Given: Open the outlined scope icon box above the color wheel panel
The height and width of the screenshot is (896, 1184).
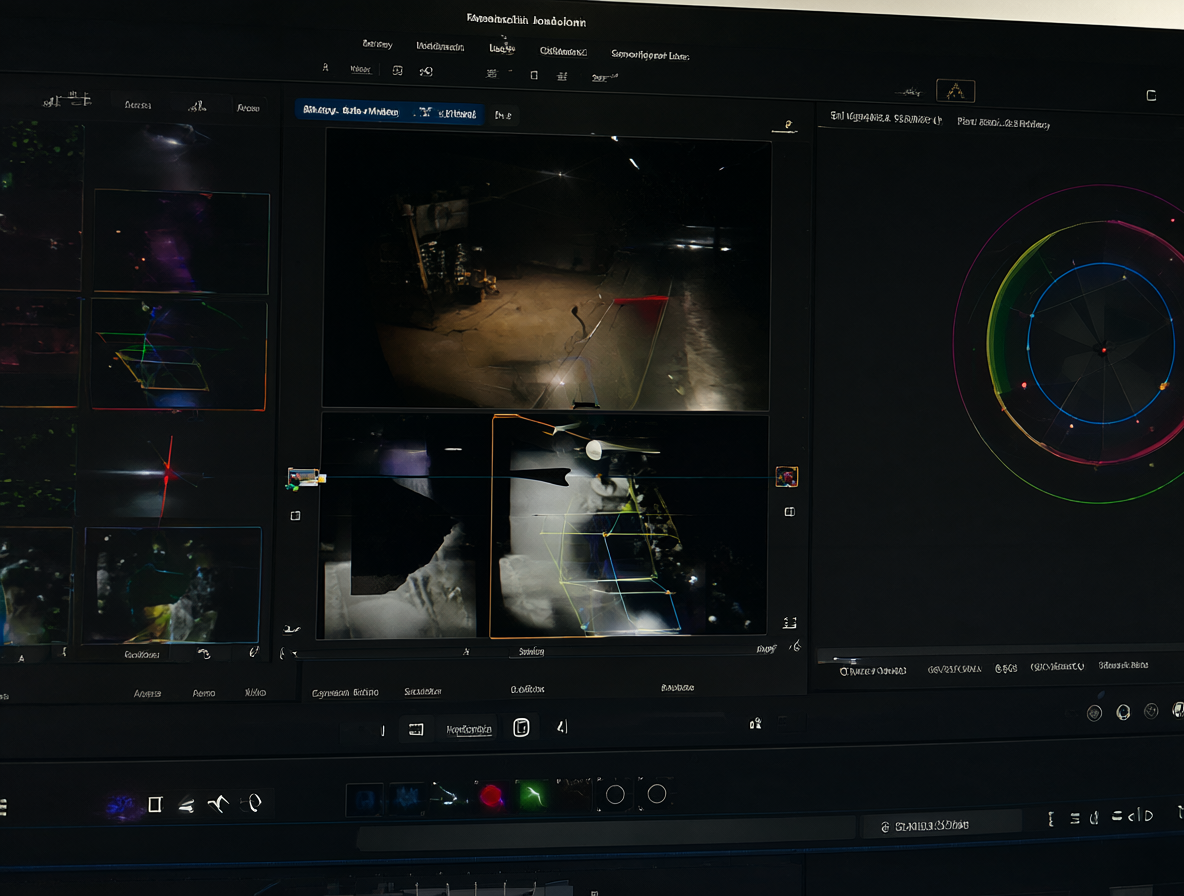Looking at the screenshot, I should coord(955,91).
